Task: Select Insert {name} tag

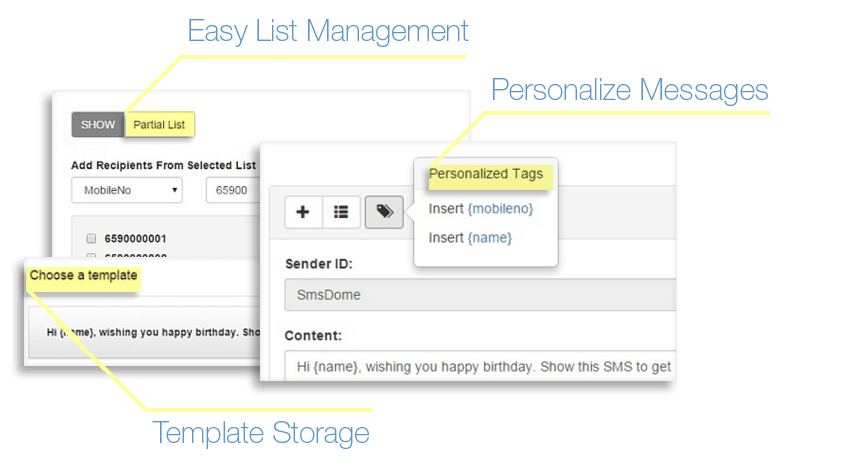Action: coord(470,238)
